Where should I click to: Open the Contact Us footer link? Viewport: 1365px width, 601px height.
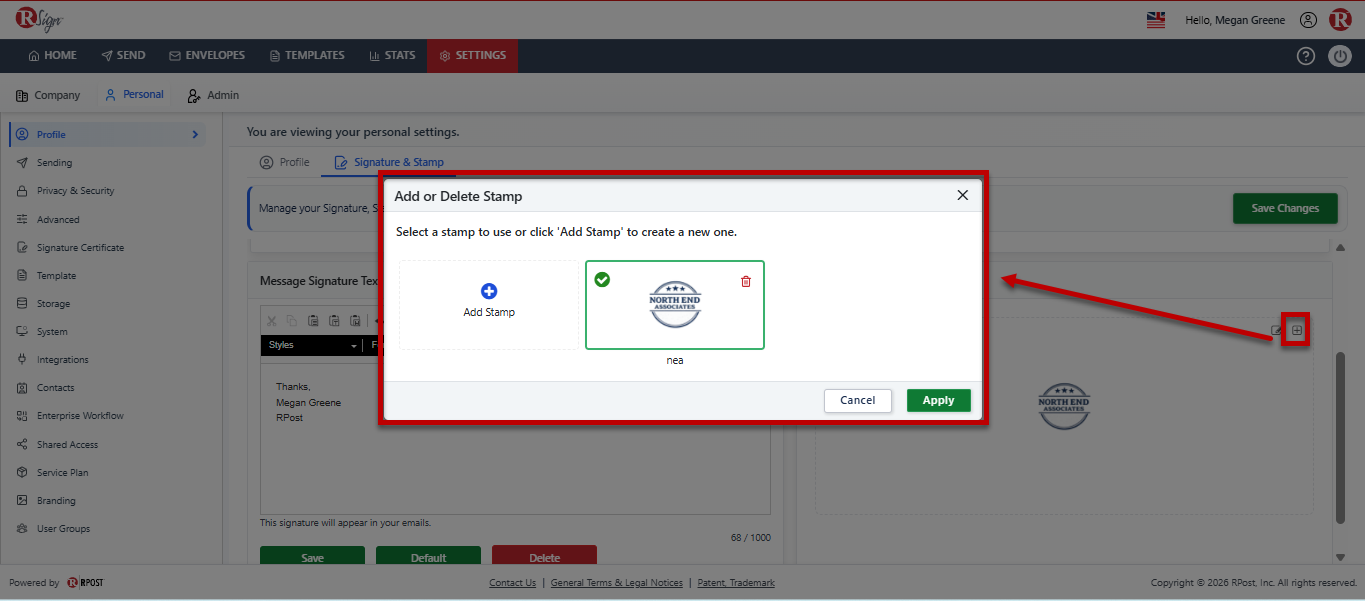pyautogui.click(x=512, y=583)
